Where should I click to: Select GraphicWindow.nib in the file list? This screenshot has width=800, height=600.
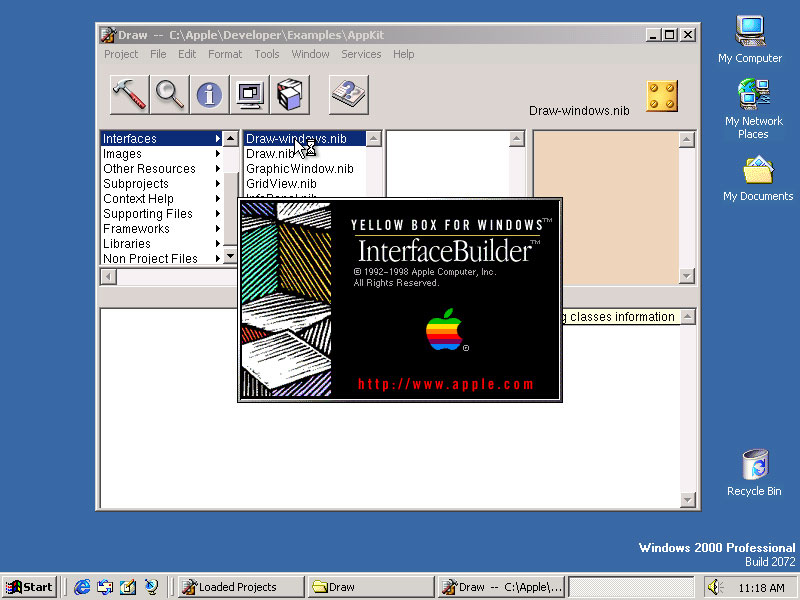305,168
